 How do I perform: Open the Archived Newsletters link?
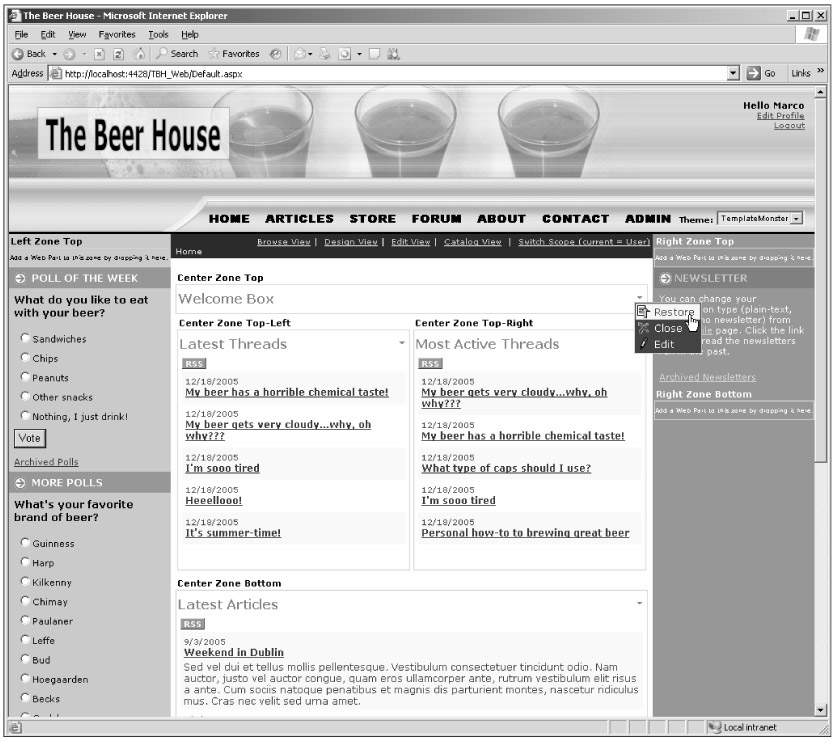[707, 377]
